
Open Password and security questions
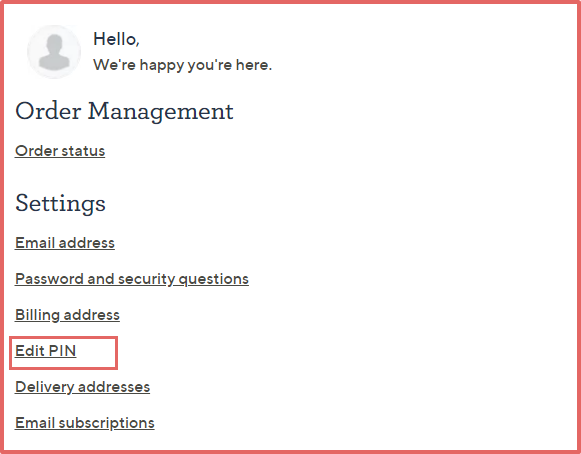(132, 279)
